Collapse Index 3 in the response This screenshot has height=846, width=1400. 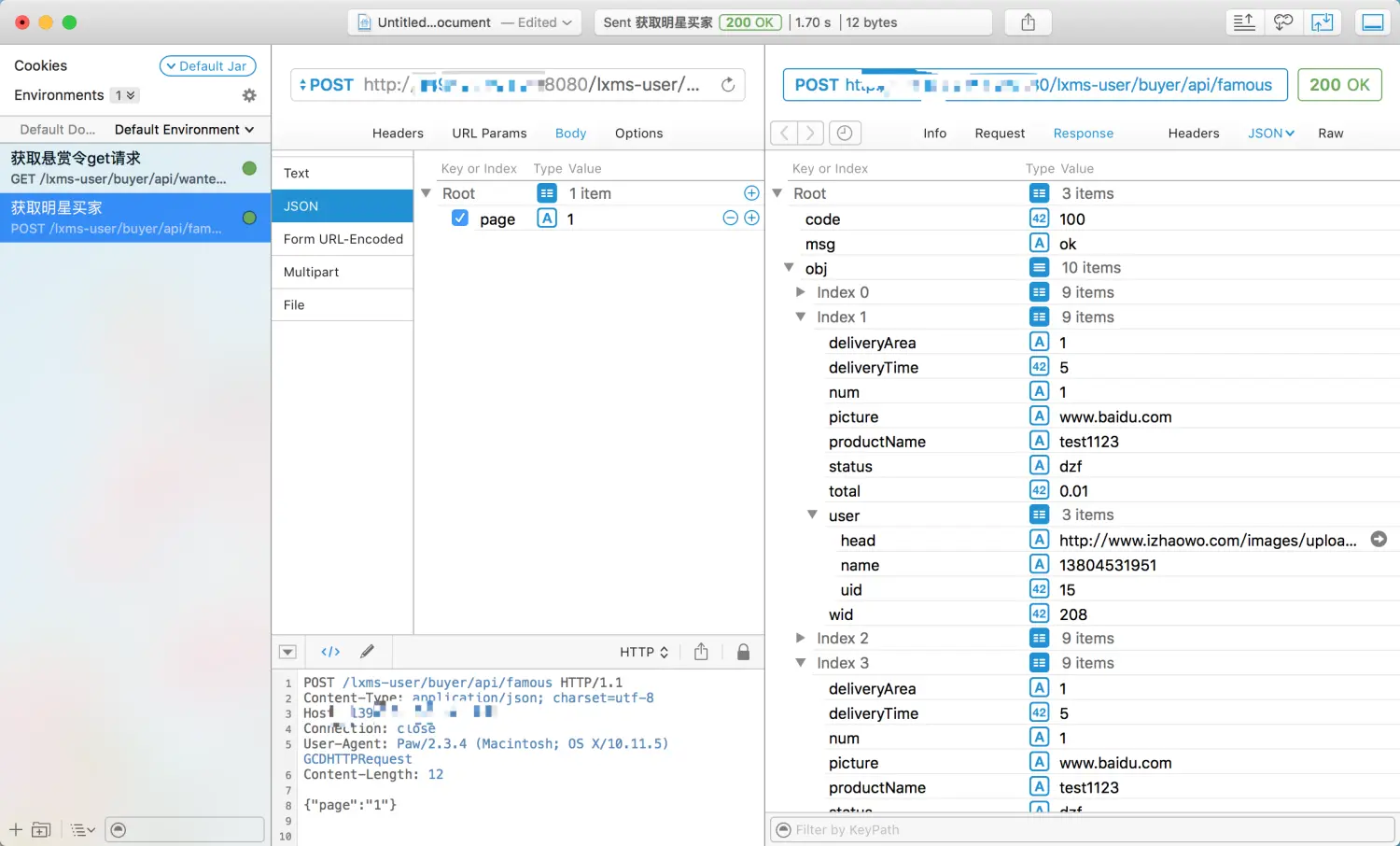[801, 662]
